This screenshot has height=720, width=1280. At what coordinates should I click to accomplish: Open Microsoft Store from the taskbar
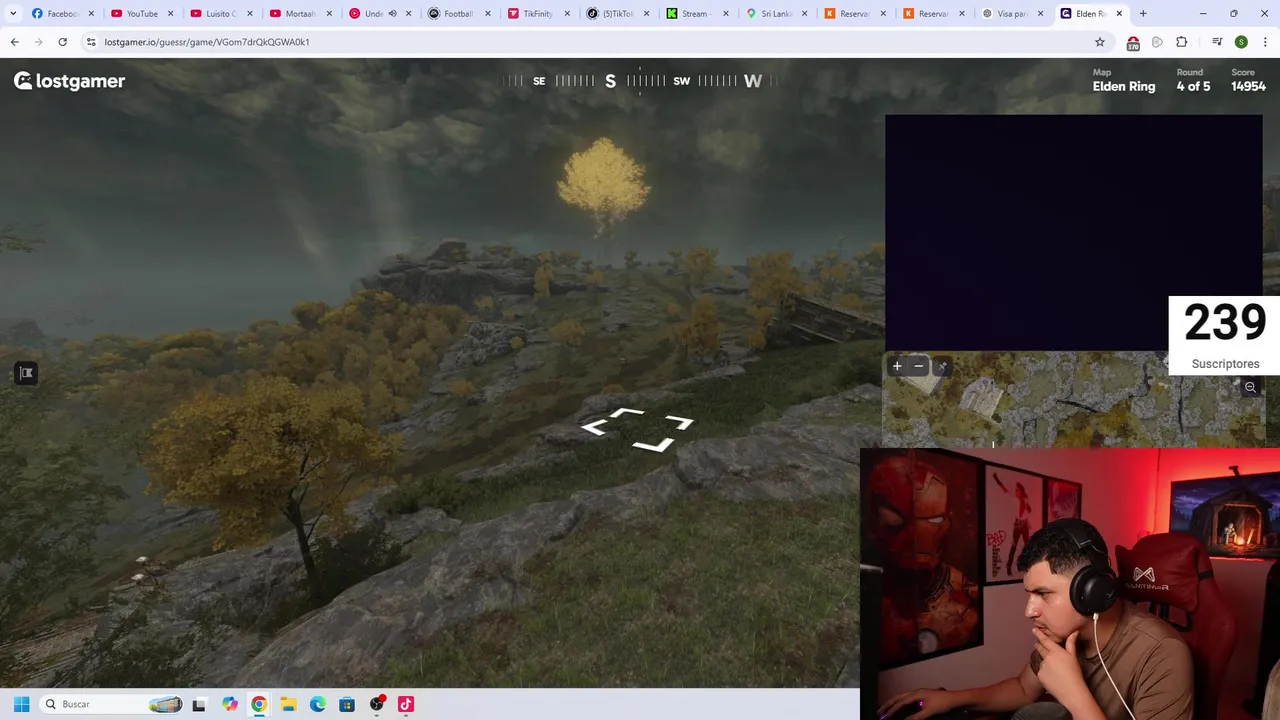(x=347, y=704)
